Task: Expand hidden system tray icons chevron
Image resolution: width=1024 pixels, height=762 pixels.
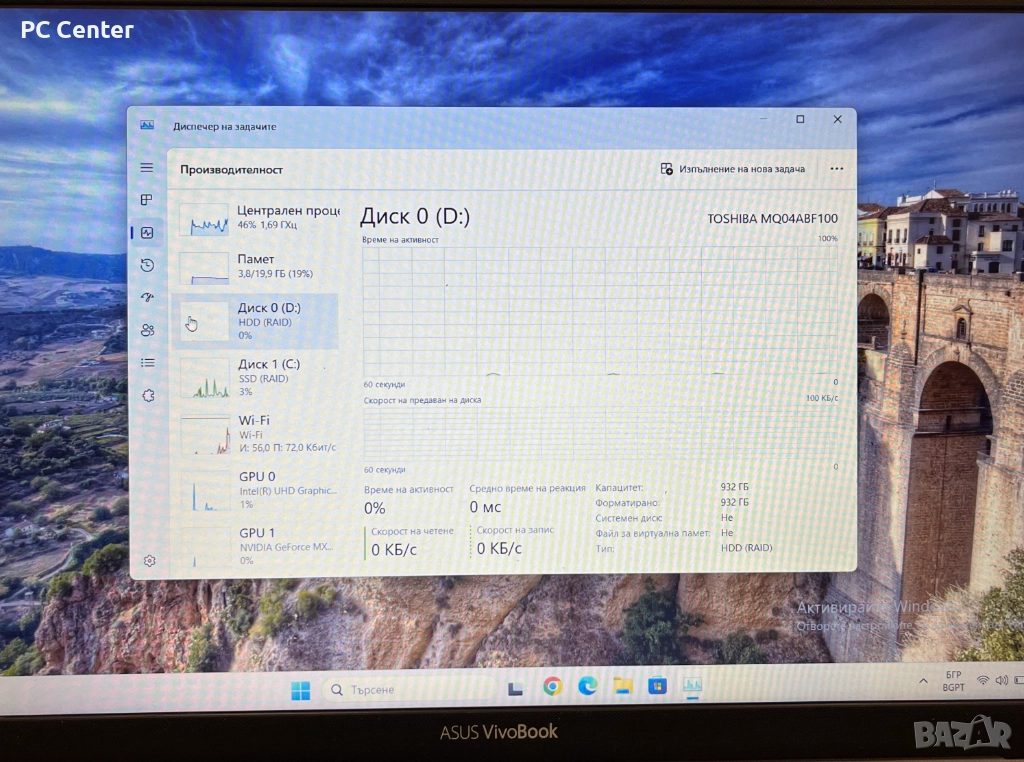Action: tap(923, 682)
